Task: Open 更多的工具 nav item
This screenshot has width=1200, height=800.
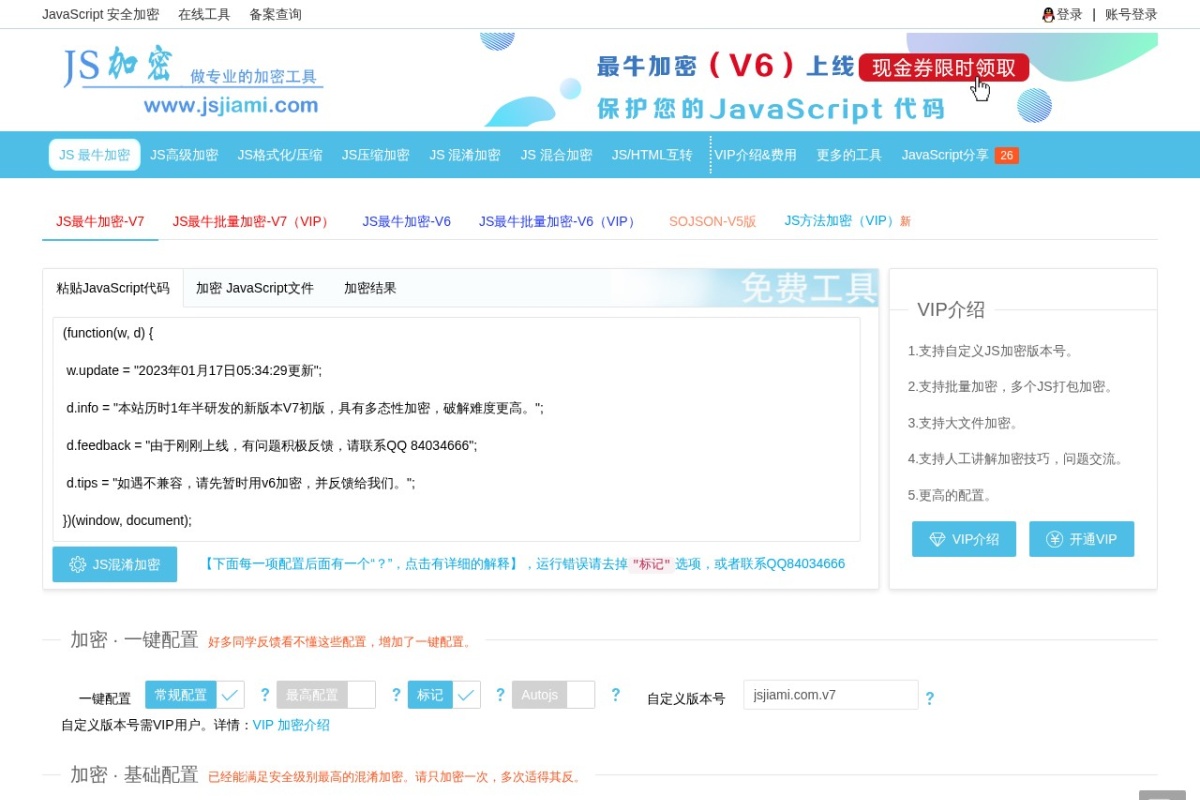Action: click(x=849, y=155)
